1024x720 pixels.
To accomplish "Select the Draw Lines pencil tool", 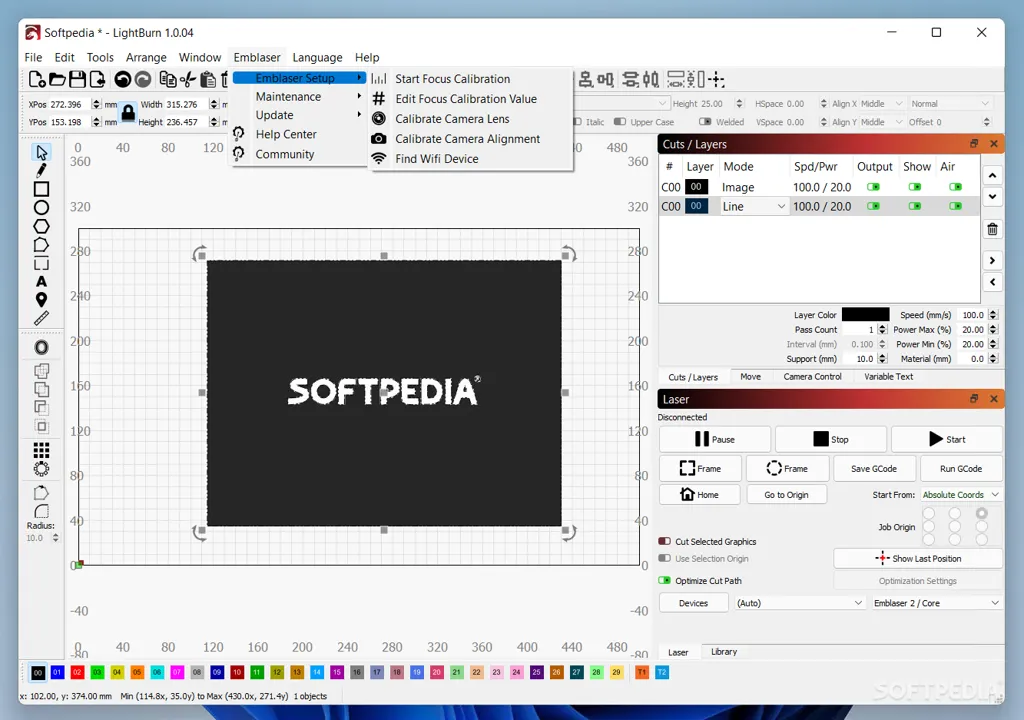I will [41, 171].
